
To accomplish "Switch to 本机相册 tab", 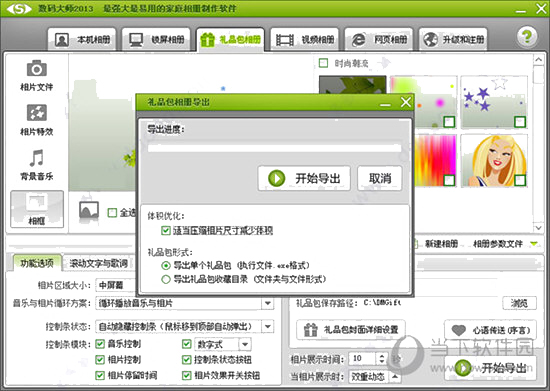I will pos(82,40).
